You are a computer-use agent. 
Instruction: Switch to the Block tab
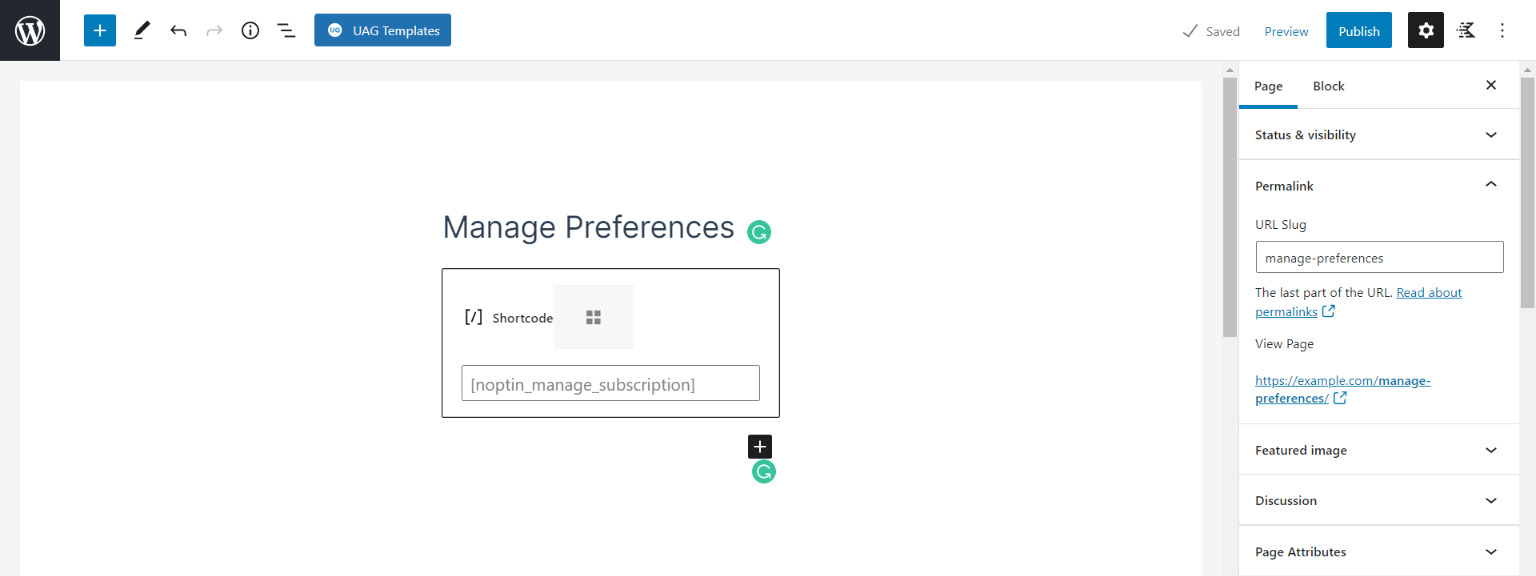coord(1328,86)
